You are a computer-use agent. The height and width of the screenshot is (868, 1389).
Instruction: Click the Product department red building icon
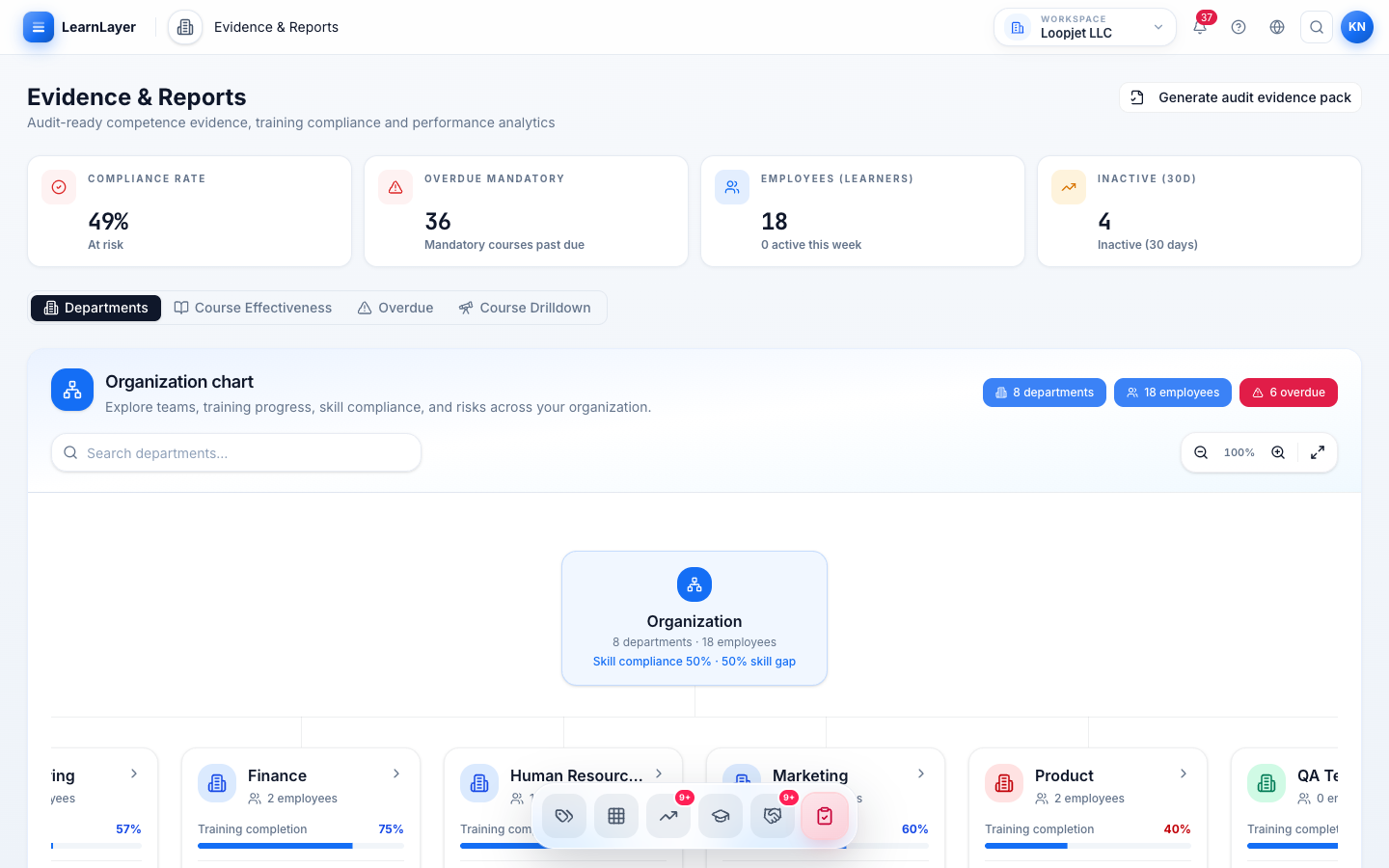[x=1004, y=783]
